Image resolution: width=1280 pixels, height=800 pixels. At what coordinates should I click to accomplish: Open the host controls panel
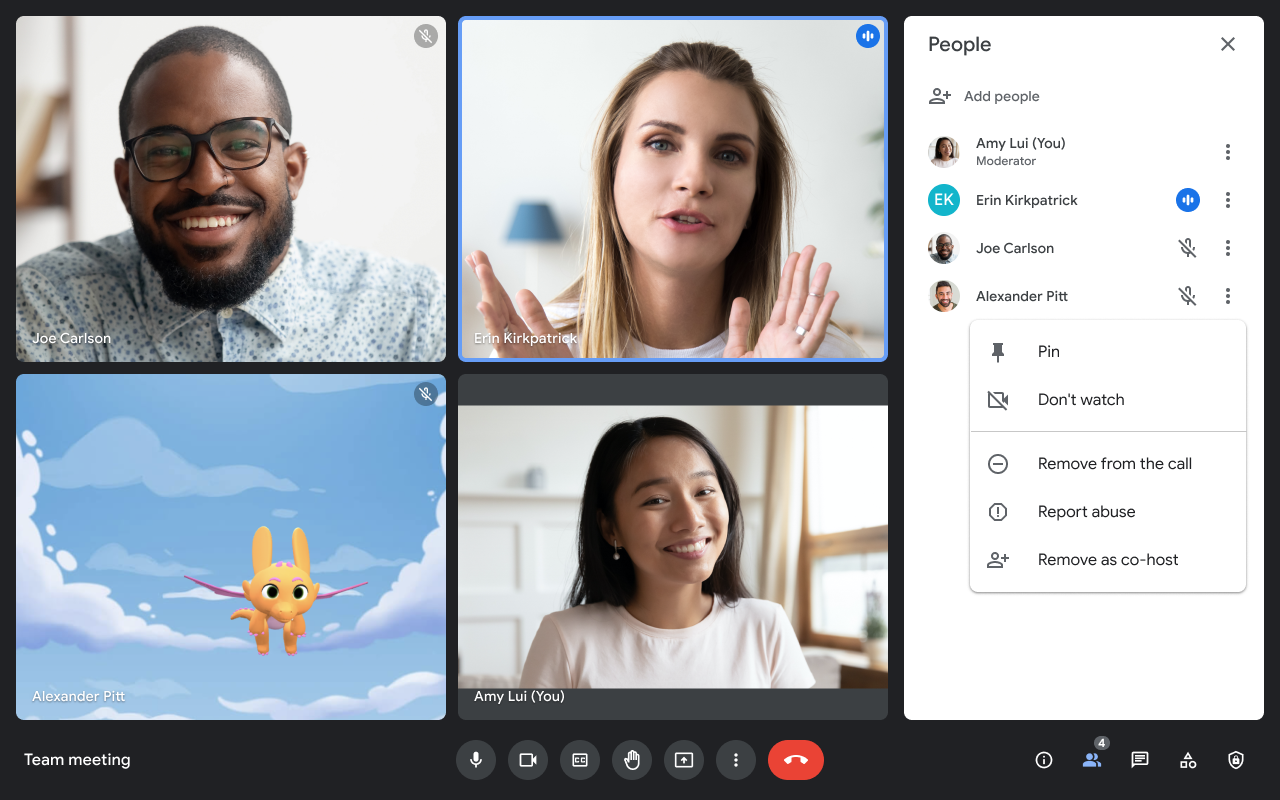[x=1235, y=760]
